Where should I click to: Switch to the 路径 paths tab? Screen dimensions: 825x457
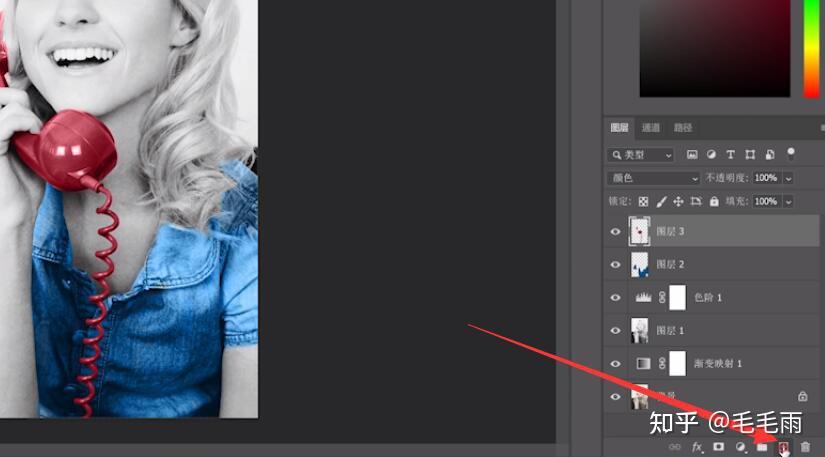click(683, 128)
